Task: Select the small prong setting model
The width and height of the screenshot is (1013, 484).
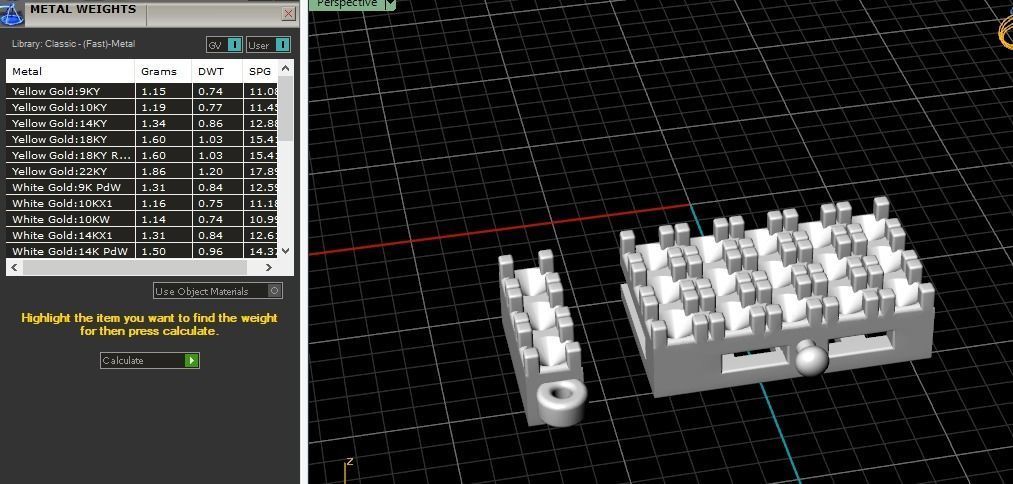Action: 541,339
